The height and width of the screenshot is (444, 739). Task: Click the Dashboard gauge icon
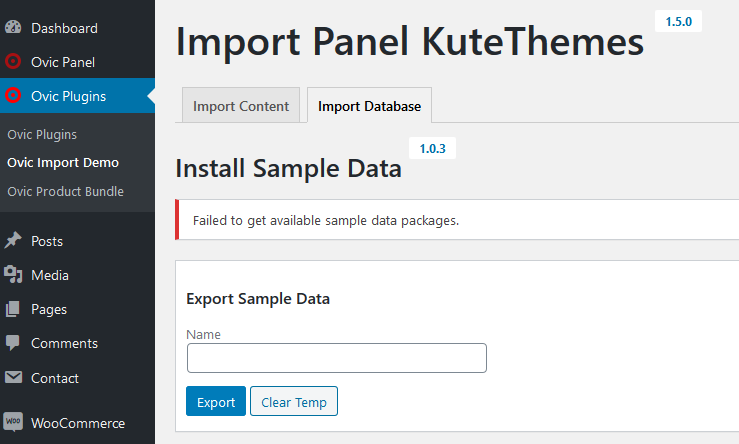(13, 27)
